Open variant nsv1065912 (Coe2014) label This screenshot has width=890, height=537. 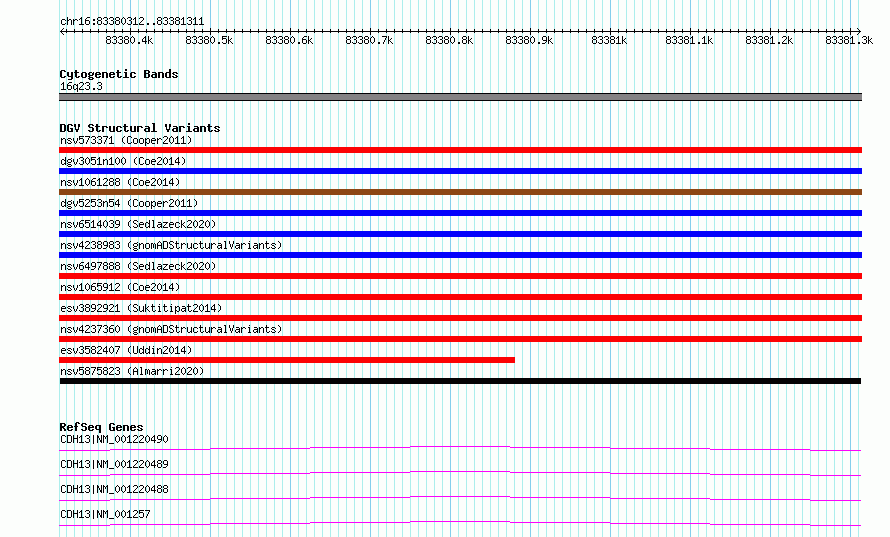coord(120,287)
